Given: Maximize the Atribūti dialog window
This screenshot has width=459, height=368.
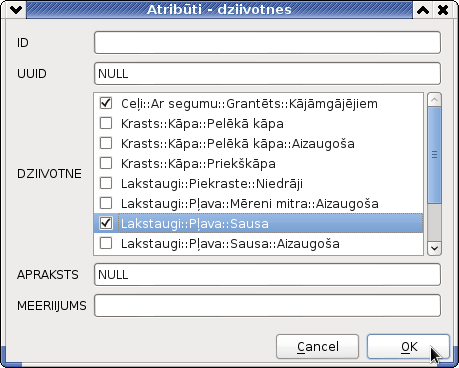Looking at the screenshot, I should pos(423,10).
